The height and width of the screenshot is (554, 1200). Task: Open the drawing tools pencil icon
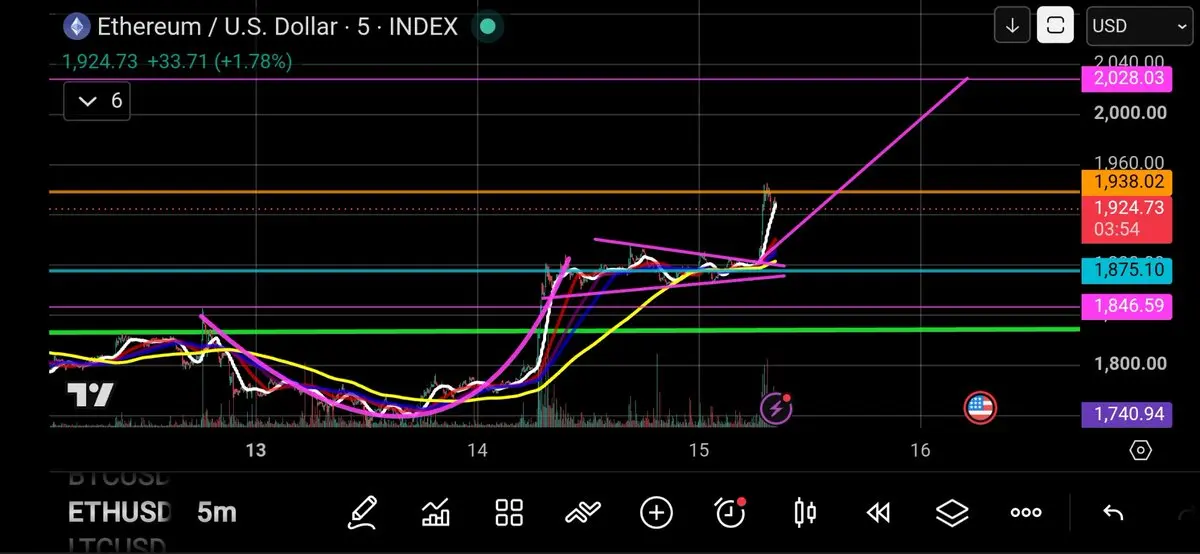click(363, 513)
